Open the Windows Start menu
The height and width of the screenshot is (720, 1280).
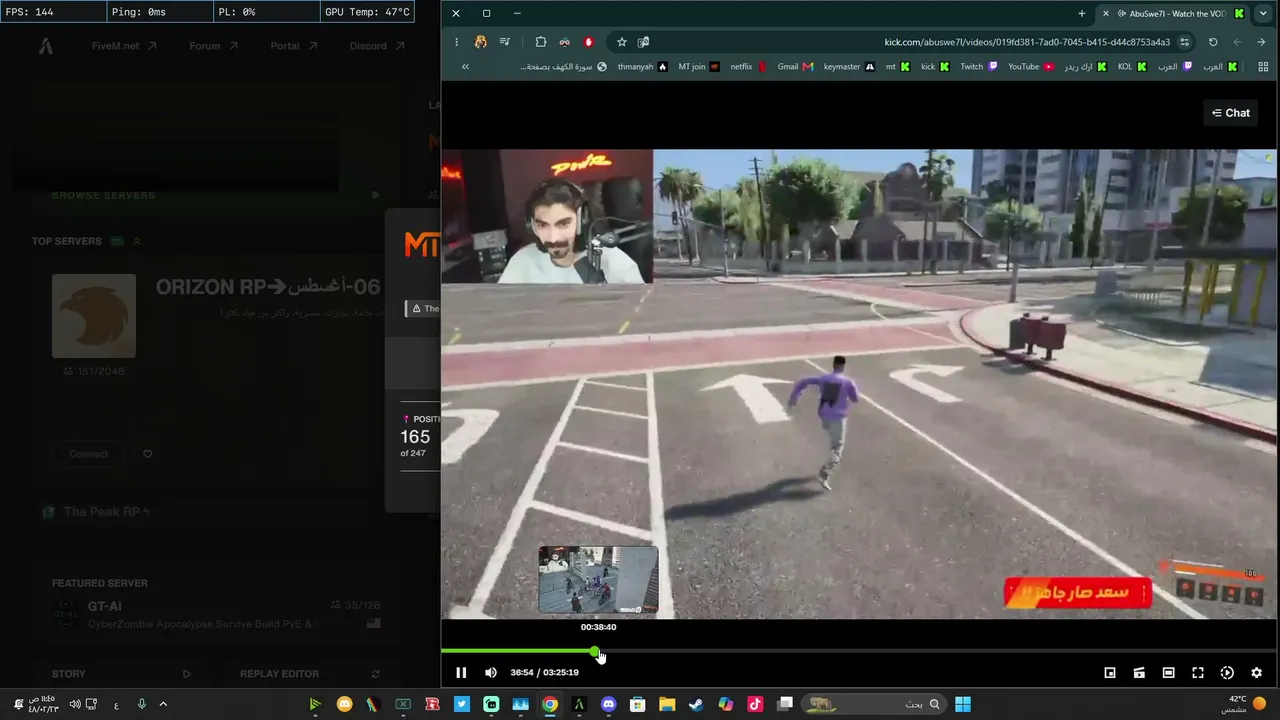pyautogui.click(x=963, y=704)
